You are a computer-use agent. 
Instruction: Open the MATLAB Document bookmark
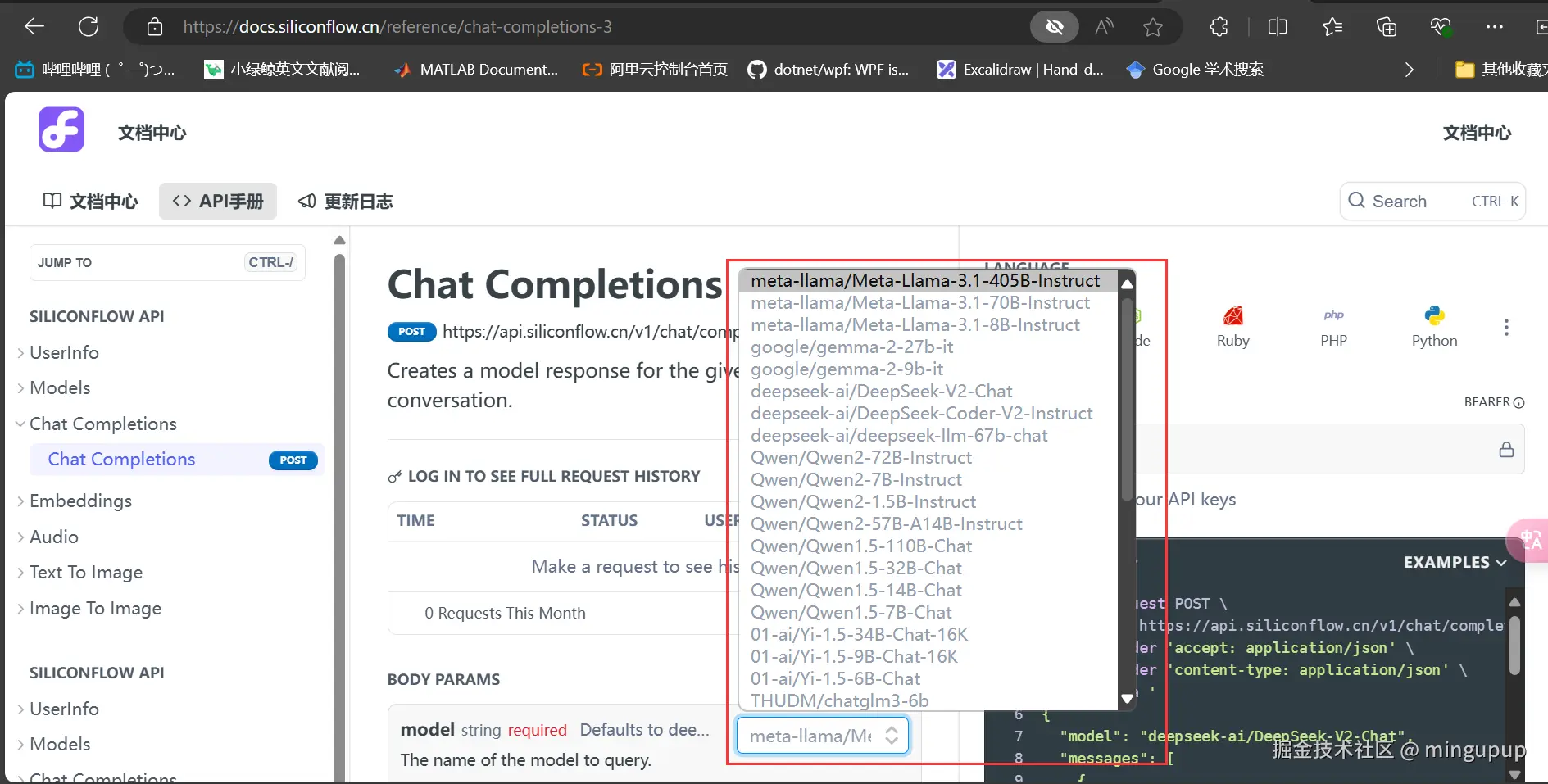(476, 70)
